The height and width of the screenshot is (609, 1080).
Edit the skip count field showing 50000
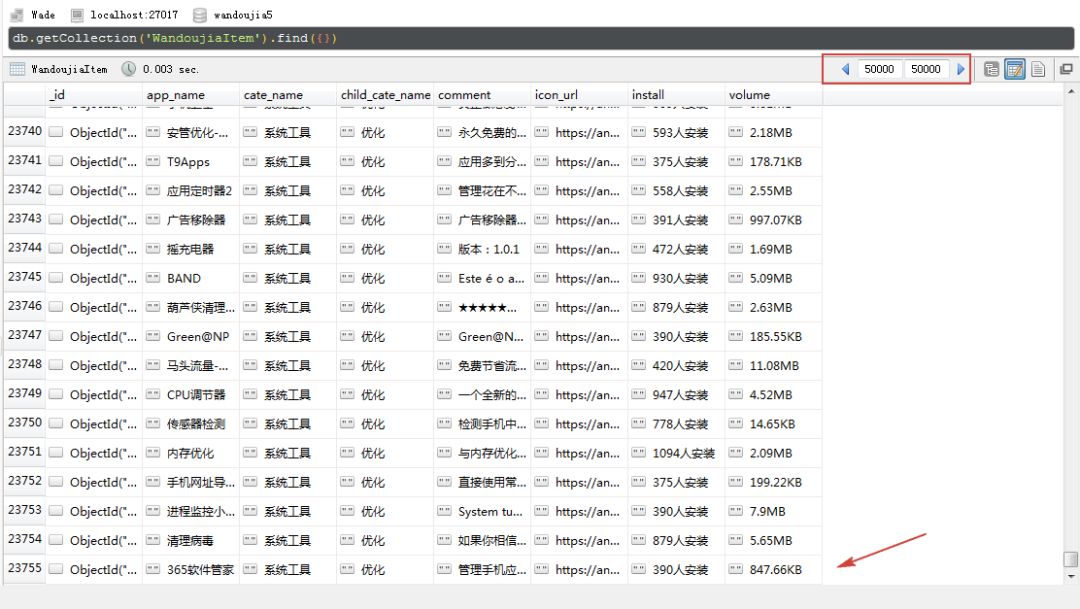[879, 68]
